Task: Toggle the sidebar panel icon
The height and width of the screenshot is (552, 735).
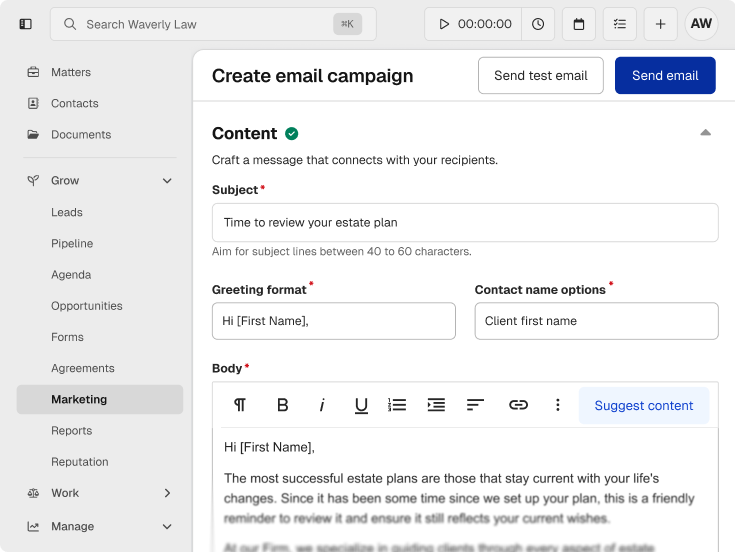Action: coord(25,24)
